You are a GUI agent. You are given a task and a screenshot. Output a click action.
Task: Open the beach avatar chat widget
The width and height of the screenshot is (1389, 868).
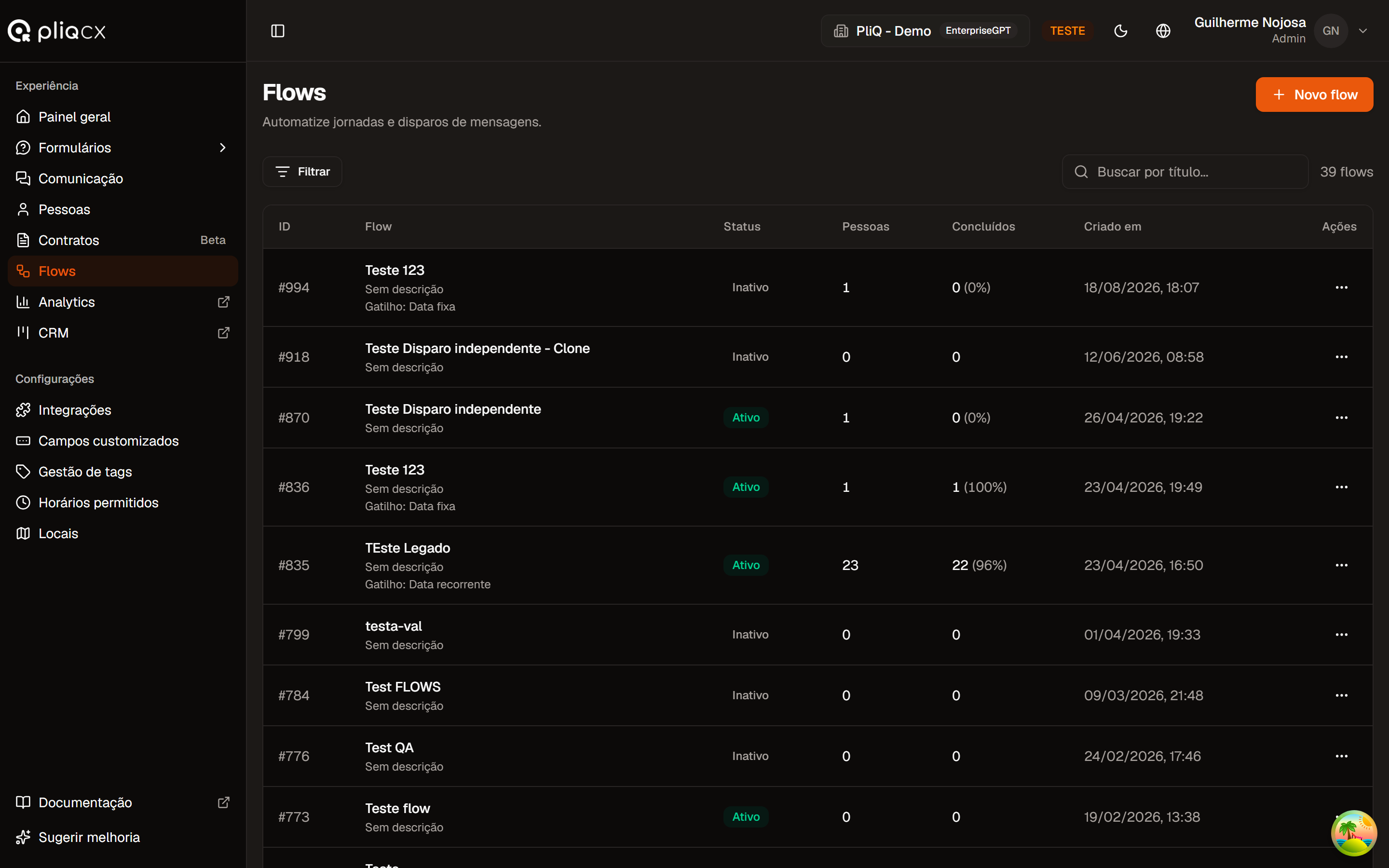[1353, 833]
